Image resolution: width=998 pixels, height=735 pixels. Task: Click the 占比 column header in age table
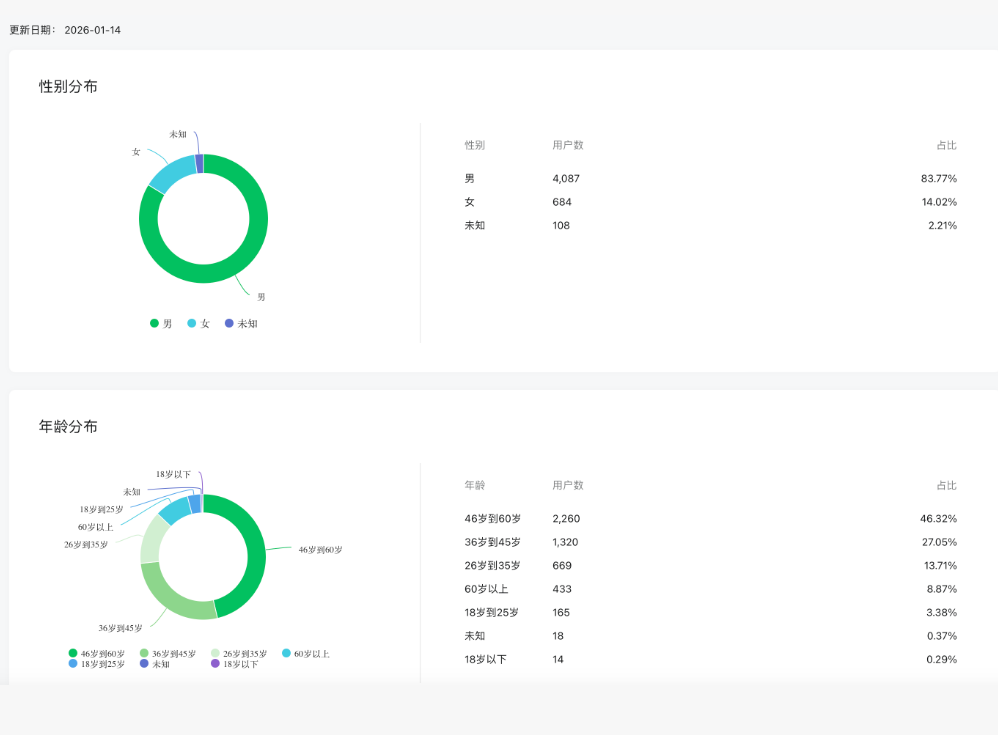tap(946, 486)
